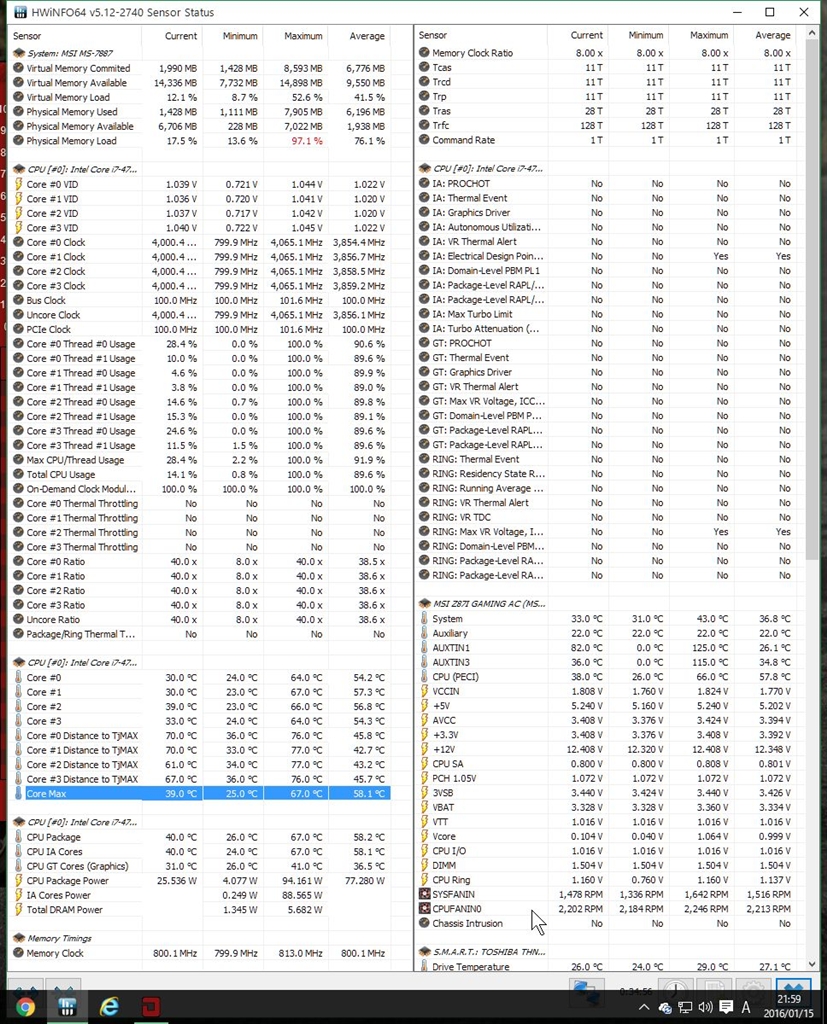Click the icon beside Total CPU Usage
Image resolution: width=827 pixels, height=1024 pixels.
click(x=19, y=474)
